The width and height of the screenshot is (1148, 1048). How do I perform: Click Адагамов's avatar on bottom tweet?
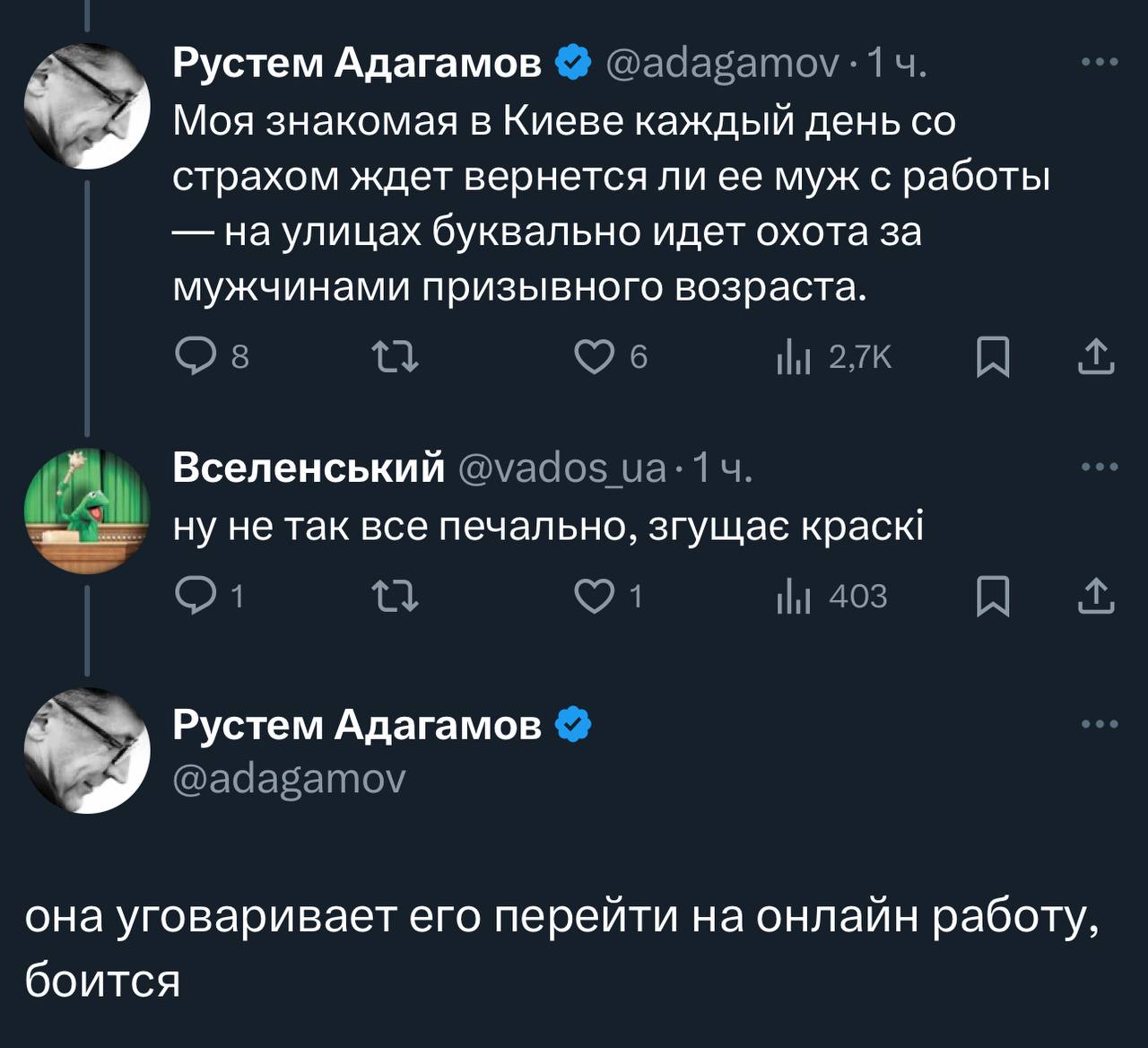point(87,751)
